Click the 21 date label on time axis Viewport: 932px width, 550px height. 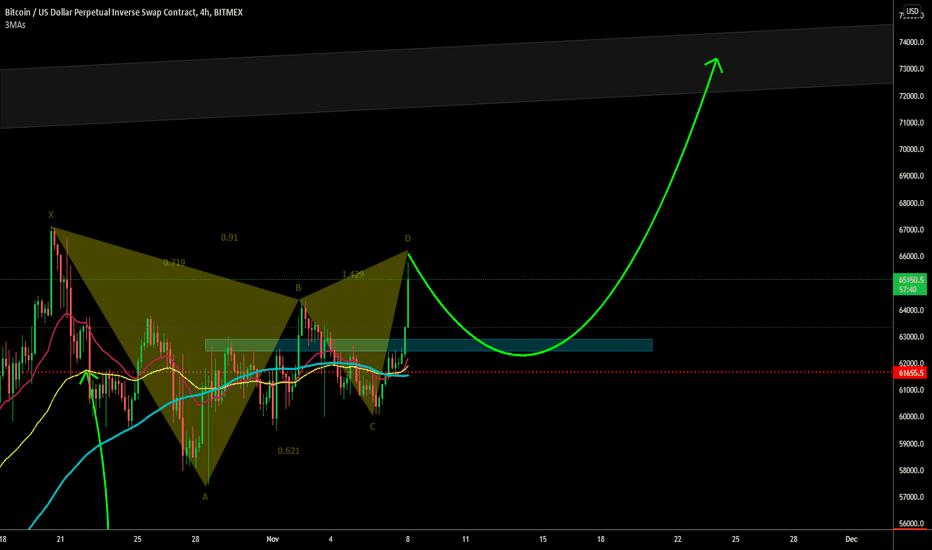coord(60,539)
